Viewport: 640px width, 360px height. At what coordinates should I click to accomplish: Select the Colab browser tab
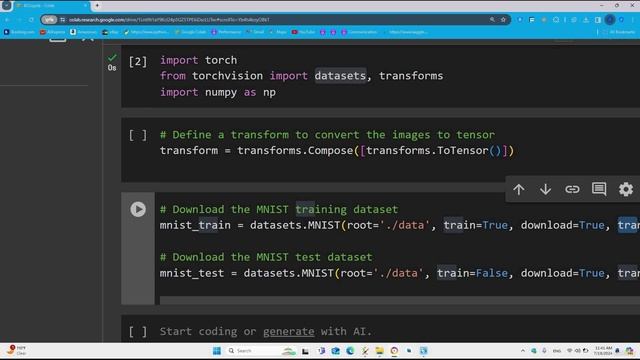click(x=52, y=6)
